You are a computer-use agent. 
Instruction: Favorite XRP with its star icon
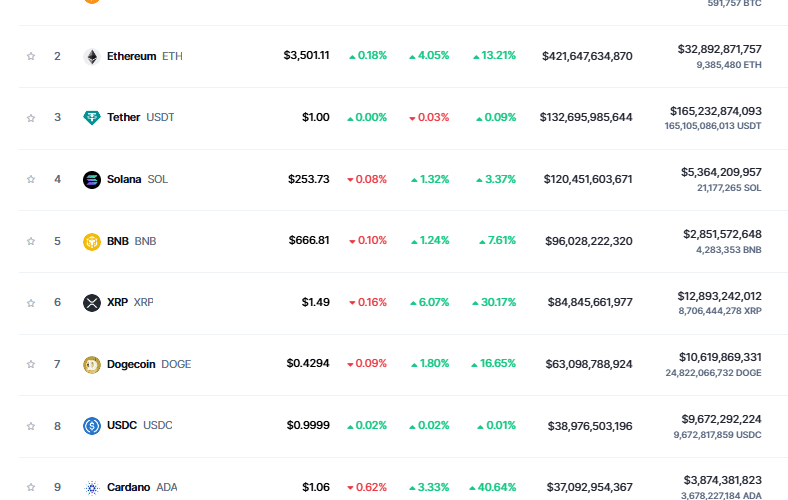(x=31, y=302)
